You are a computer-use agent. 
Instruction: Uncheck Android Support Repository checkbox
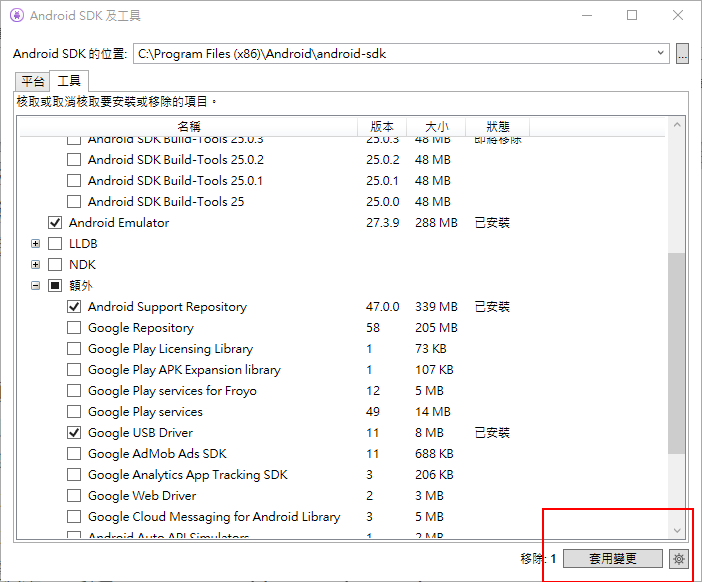74,307
